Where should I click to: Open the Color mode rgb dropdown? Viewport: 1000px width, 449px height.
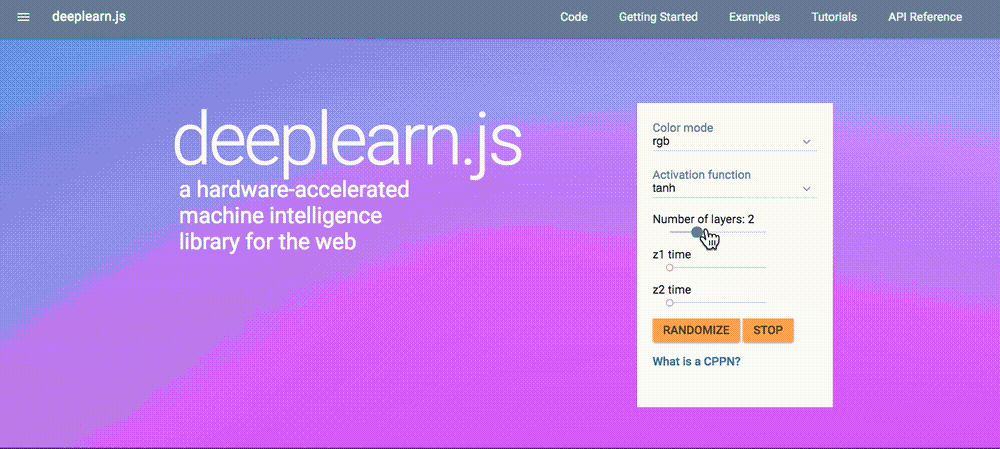point(734,142)
